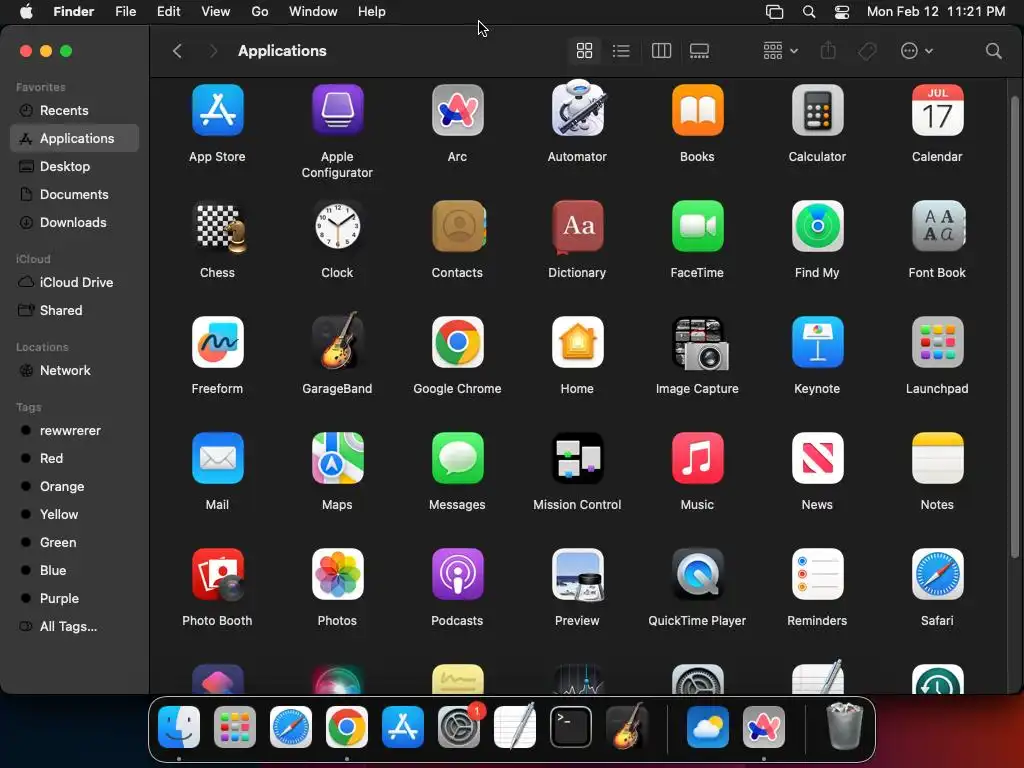Select the Photos app icon
Viewport: 1024px width, 768px height.
(337, 574)
